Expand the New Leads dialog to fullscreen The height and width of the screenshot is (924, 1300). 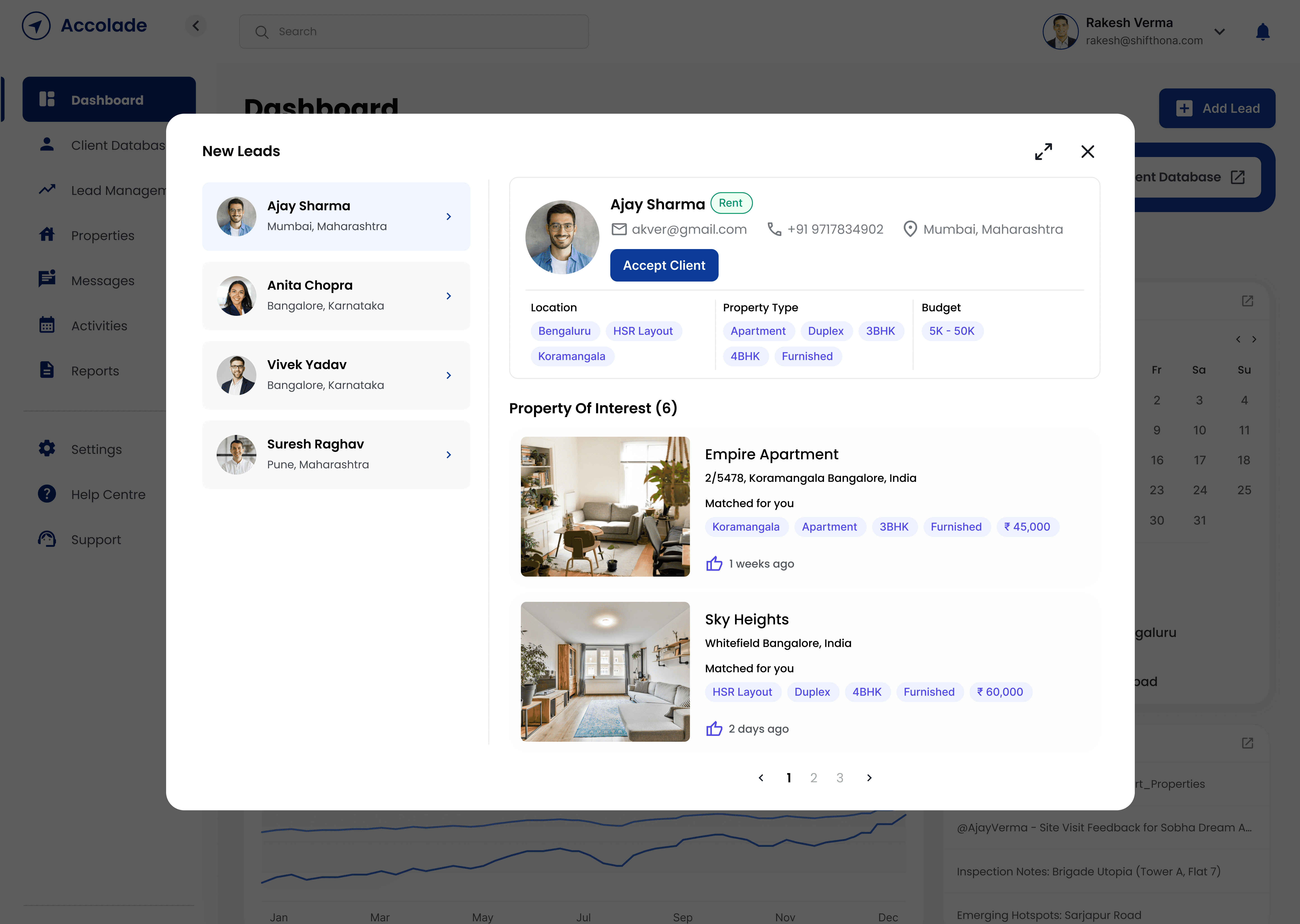tap(1043, 151)
